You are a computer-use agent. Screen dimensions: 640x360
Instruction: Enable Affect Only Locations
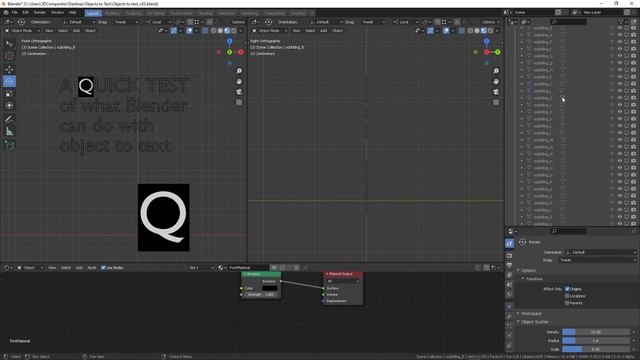click(567, 296)
